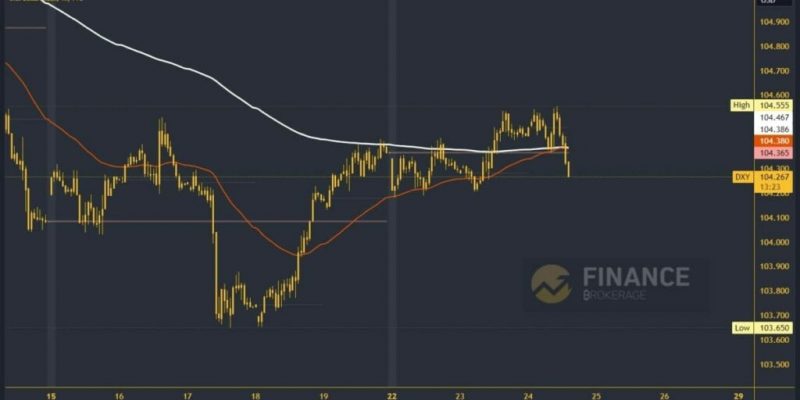Click the white 104.467 price label

tap(774, 117)
